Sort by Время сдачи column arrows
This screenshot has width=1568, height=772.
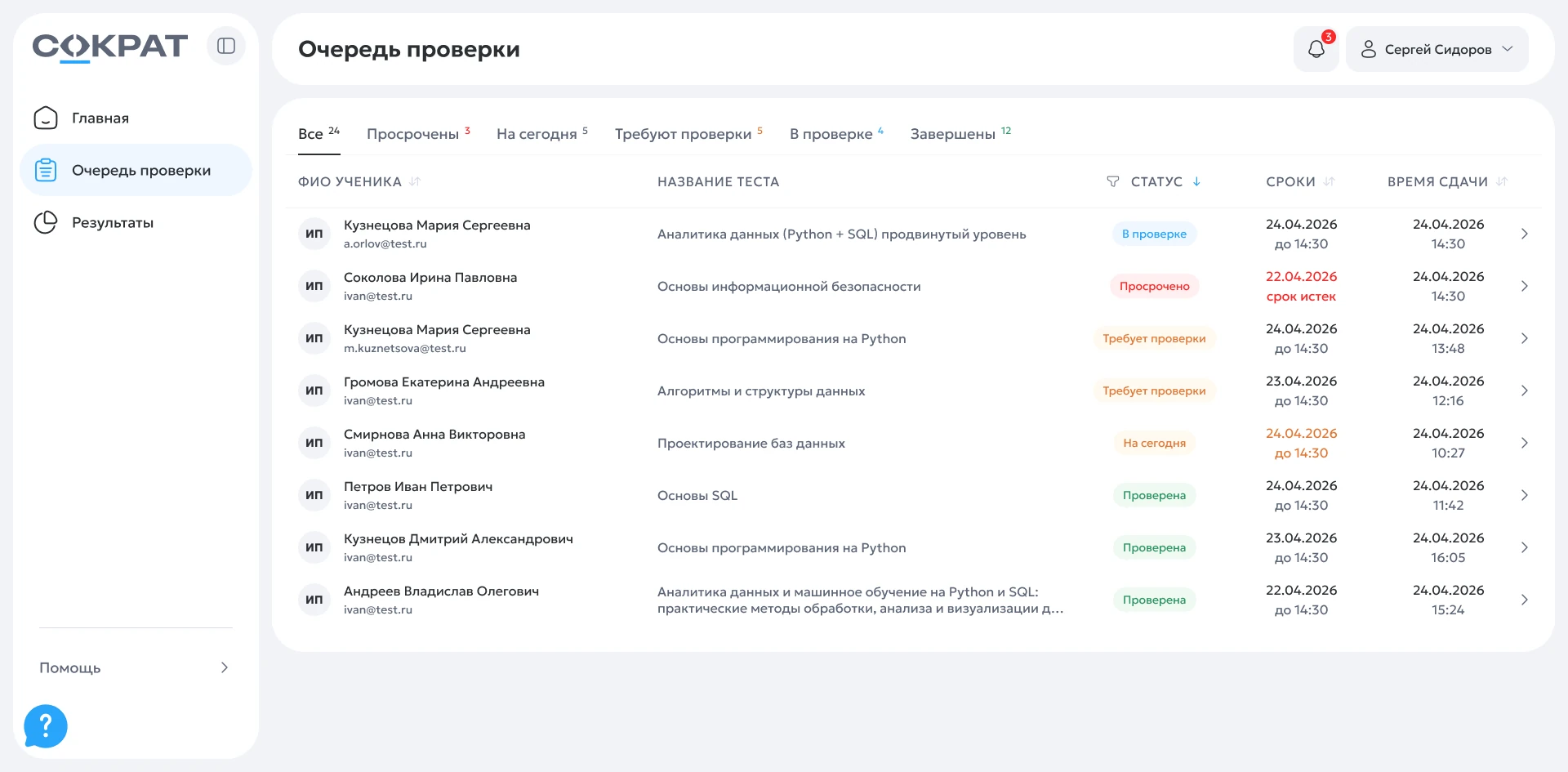[x=1502, y=181]
